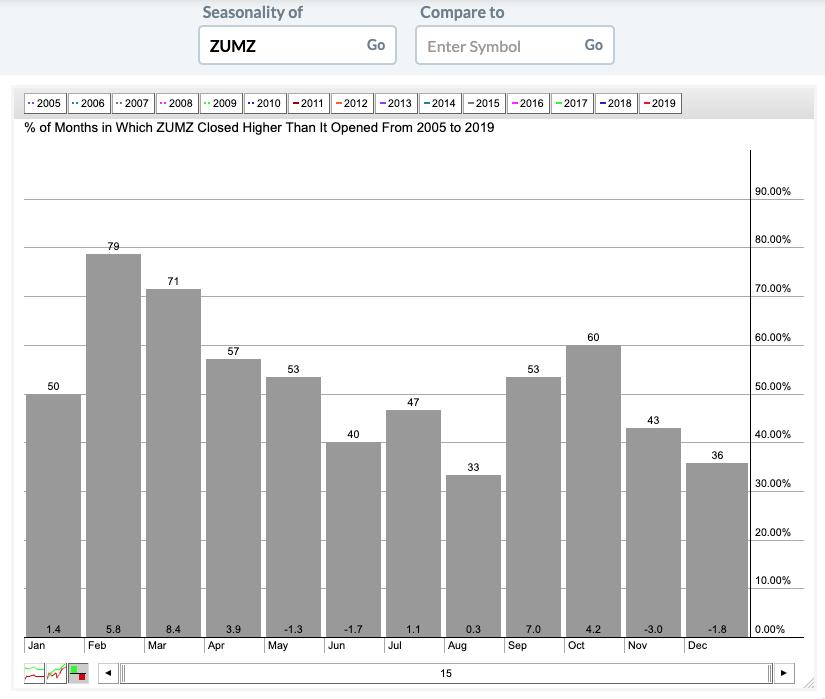Click Go next to the ZUMZ symbol
Image resolution: width=825 pixels, height=699 pixels.
(376, 45)
